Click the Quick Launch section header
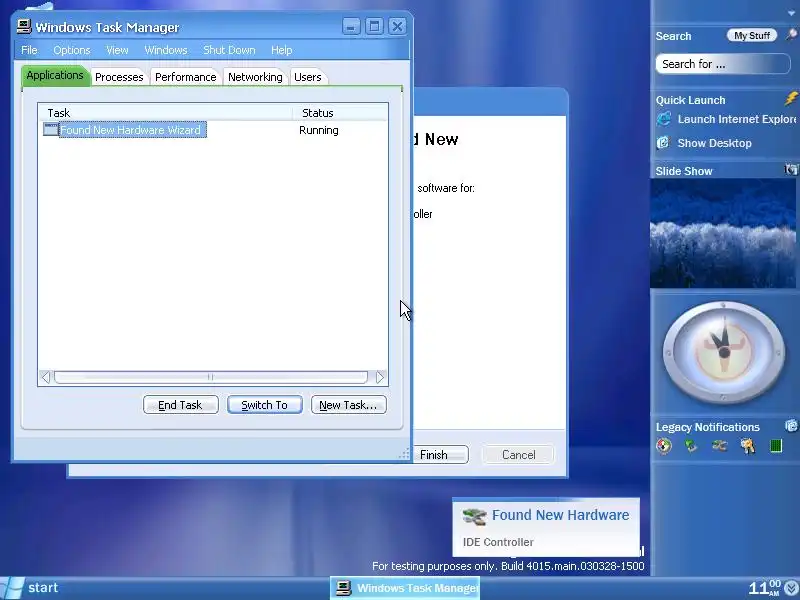This screenshot has height=600, width=800. point(690,100)
